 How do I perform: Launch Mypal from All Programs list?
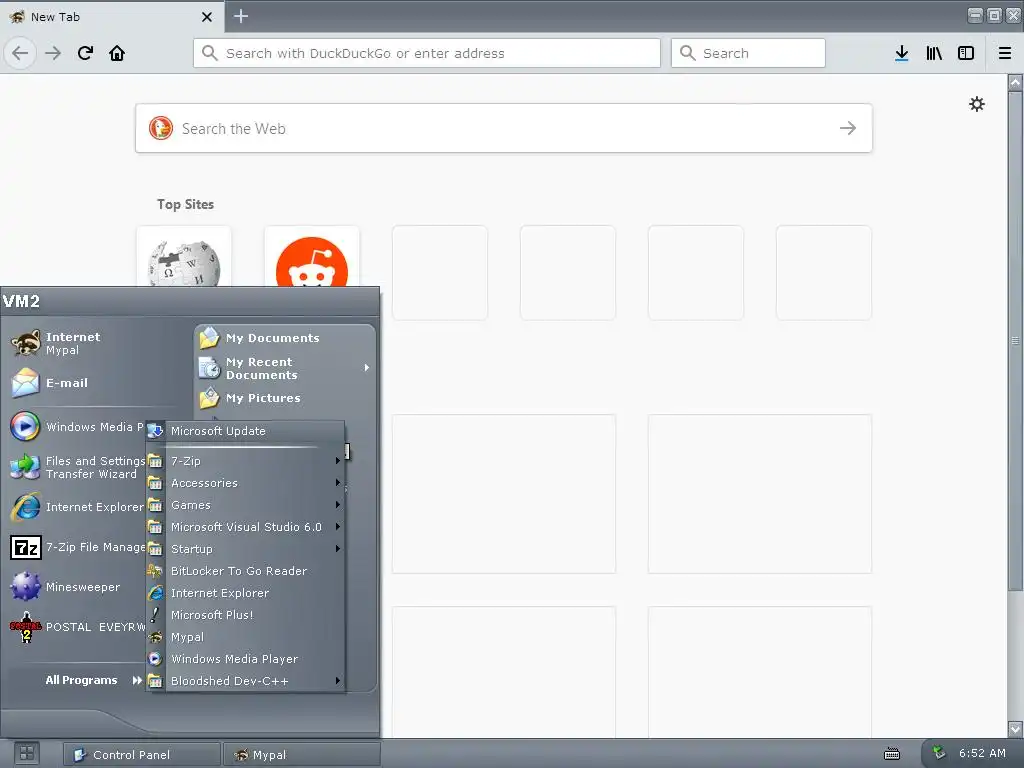coord(246,637)
